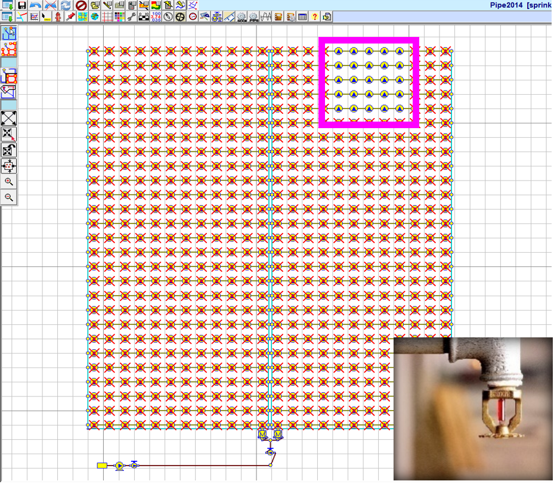Viewport: 554px width, 484px height.
Task: Click the sprinkler head photo thumbnail
Action: pyautogui.click(x=473, y=408)
